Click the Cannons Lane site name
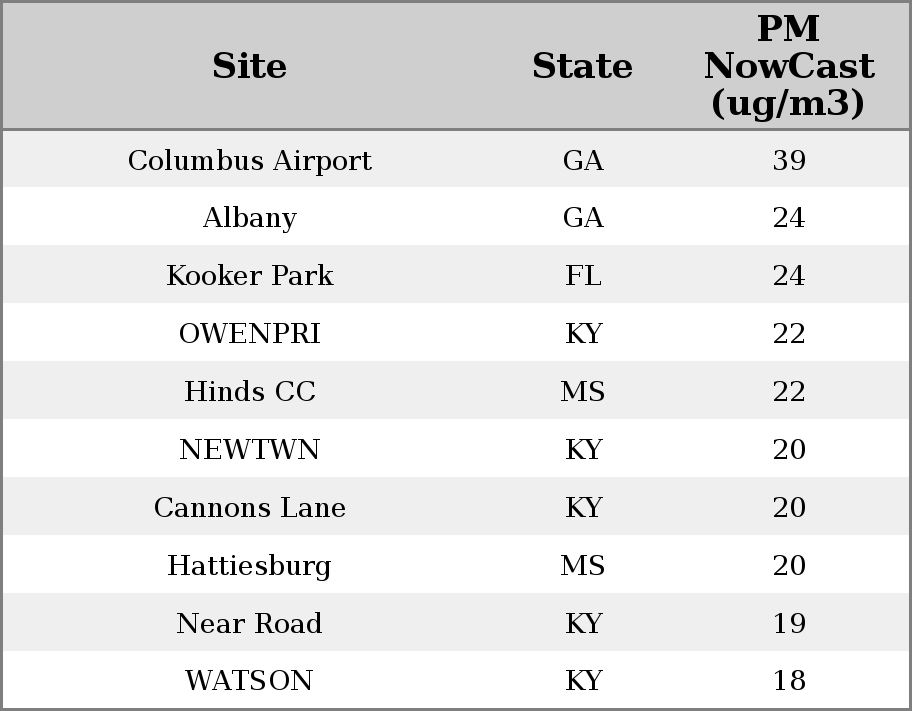912x711 pixels. [x=249, y=508]
